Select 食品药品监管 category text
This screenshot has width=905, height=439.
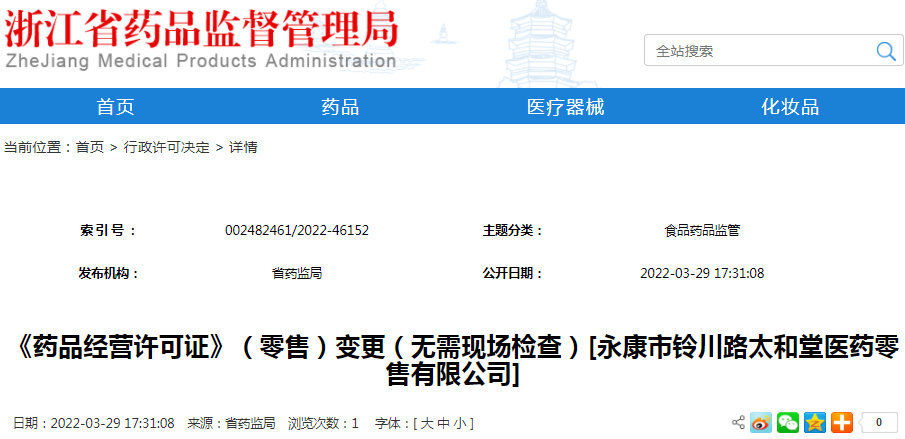pos(702,231)
